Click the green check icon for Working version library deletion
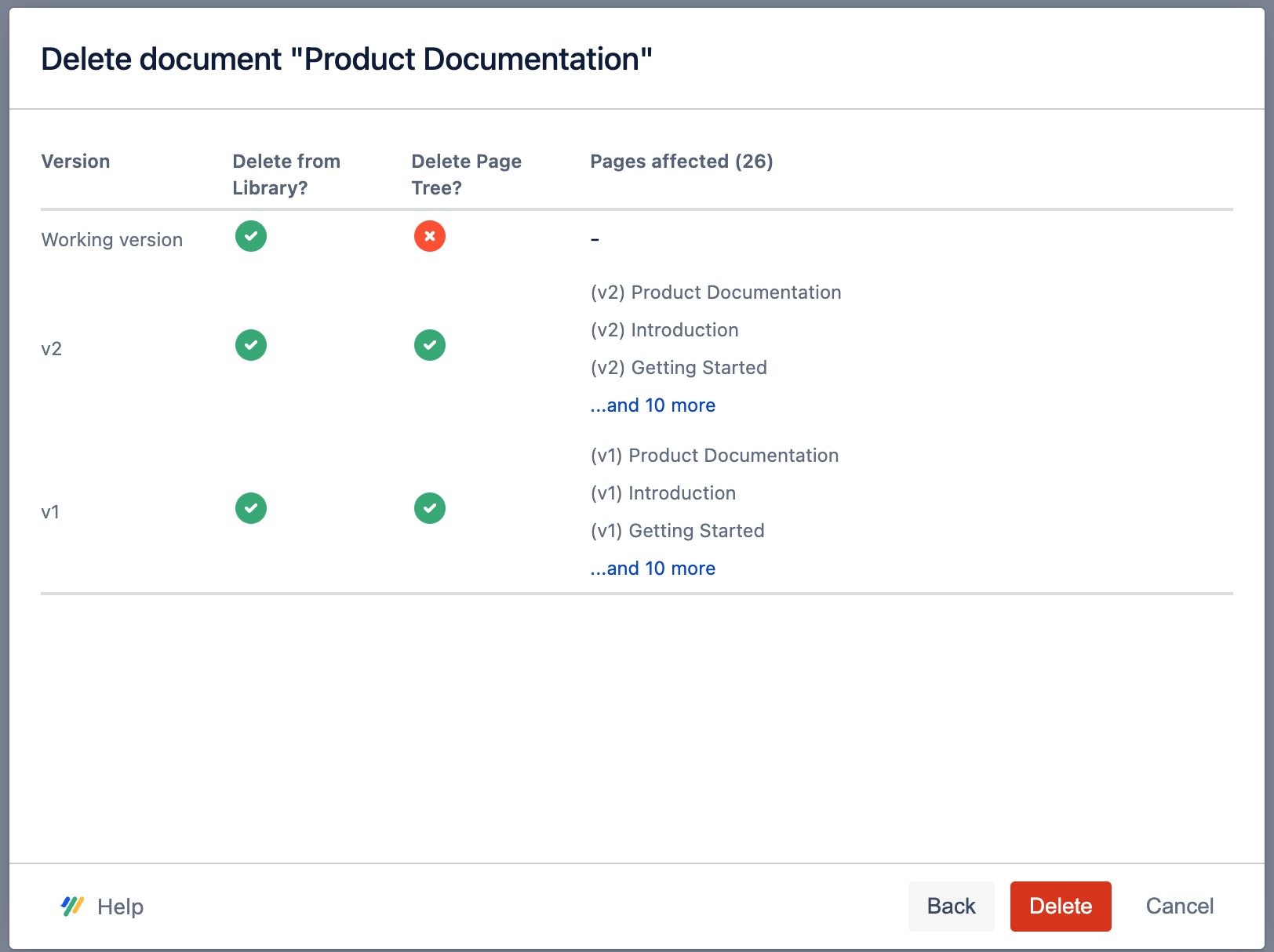The width and height of the screenshot is (1274, 952). point(250,236)
